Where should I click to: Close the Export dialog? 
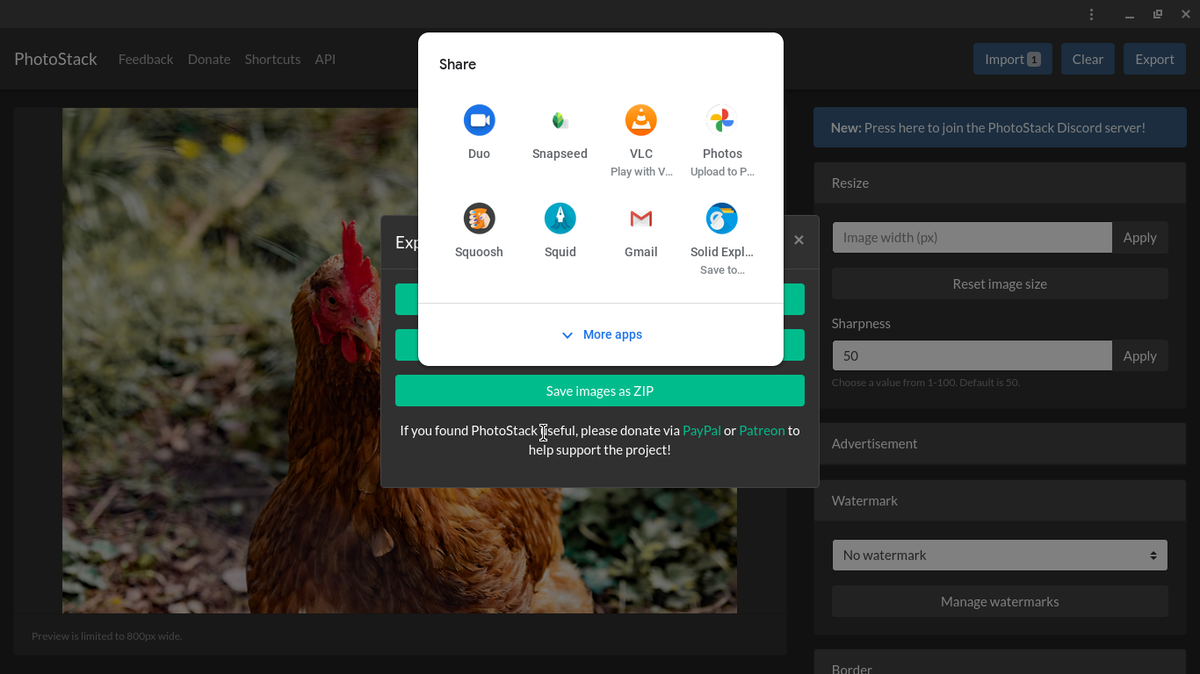coord(798,240)
